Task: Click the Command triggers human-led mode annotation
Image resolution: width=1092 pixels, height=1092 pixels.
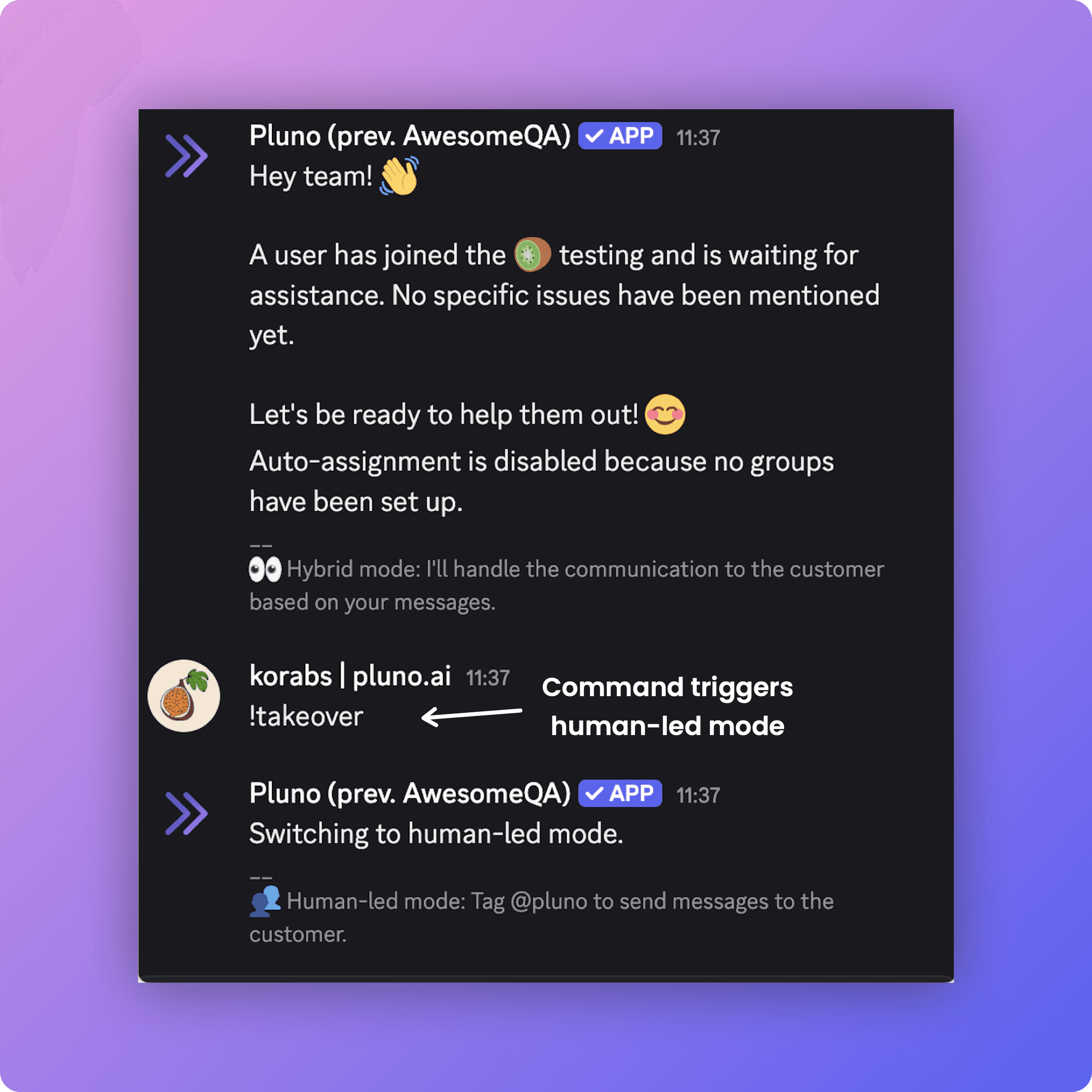Action: point(667,707)
